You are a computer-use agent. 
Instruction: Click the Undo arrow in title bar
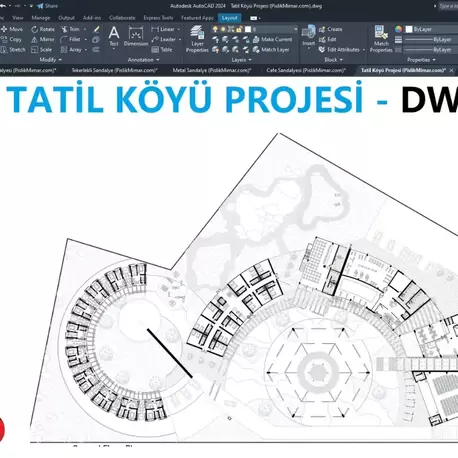coord(3,6)
